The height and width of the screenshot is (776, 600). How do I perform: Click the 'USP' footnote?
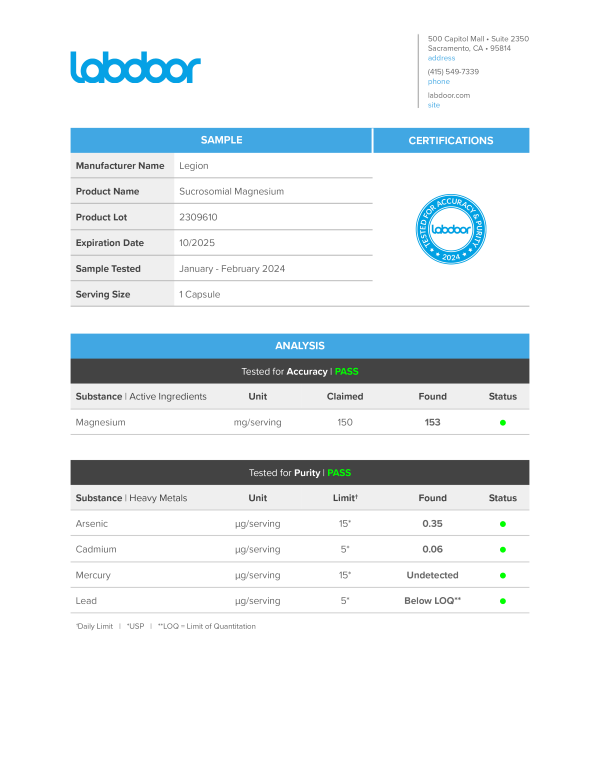(135, 627)
